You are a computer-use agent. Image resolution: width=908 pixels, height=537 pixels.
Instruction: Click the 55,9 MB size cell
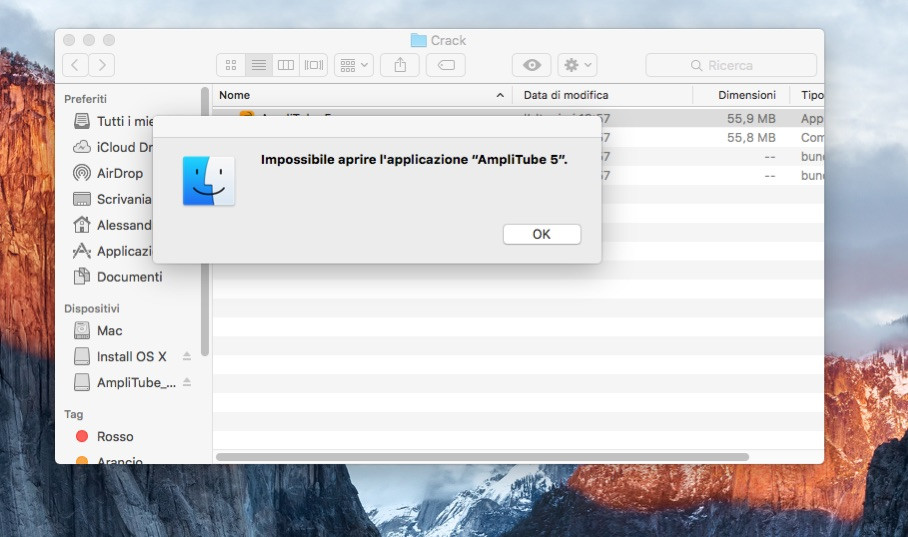click(751, 119)
